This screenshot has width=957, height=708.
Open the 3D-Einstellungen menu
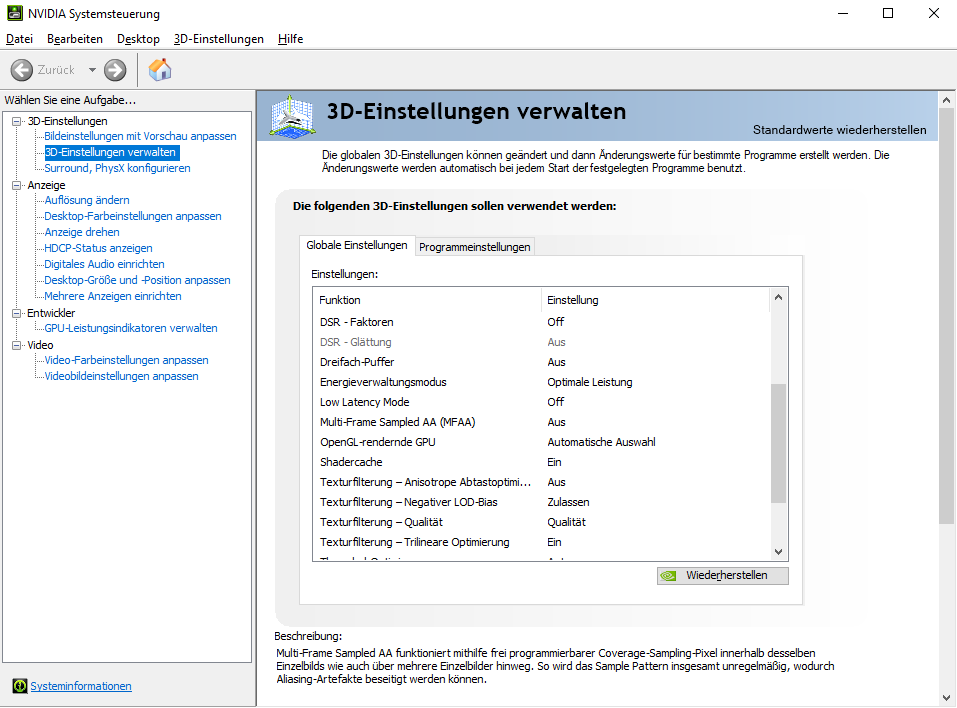coord(218,39)
